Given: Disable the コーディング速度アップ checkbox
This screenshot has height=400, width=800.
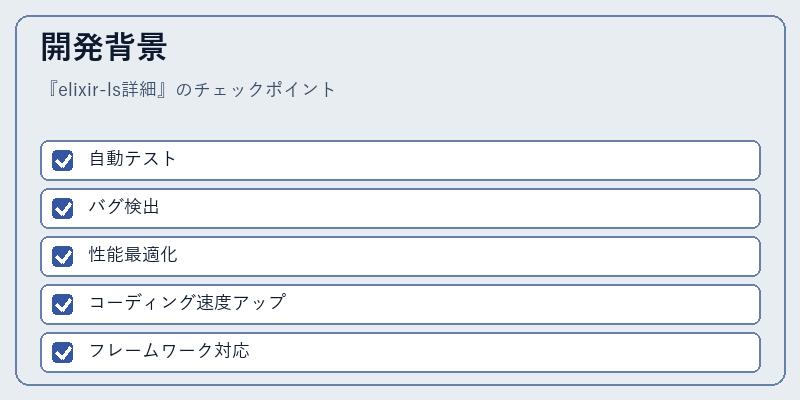Looking at the screenshot, I should [62, 304].
